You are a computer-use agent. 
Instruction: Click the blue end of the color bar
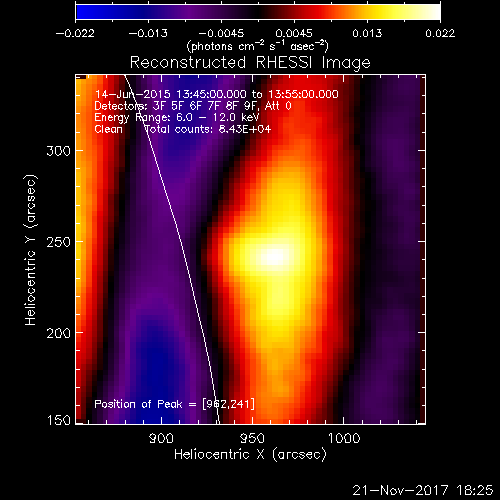pos(83,12)
